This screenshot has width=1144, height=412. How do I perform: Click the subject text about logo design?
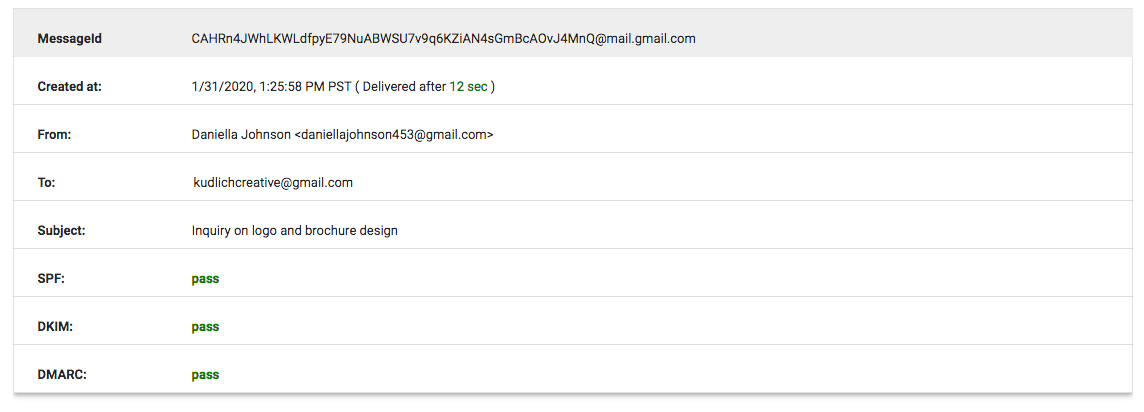tap(295, 231)
